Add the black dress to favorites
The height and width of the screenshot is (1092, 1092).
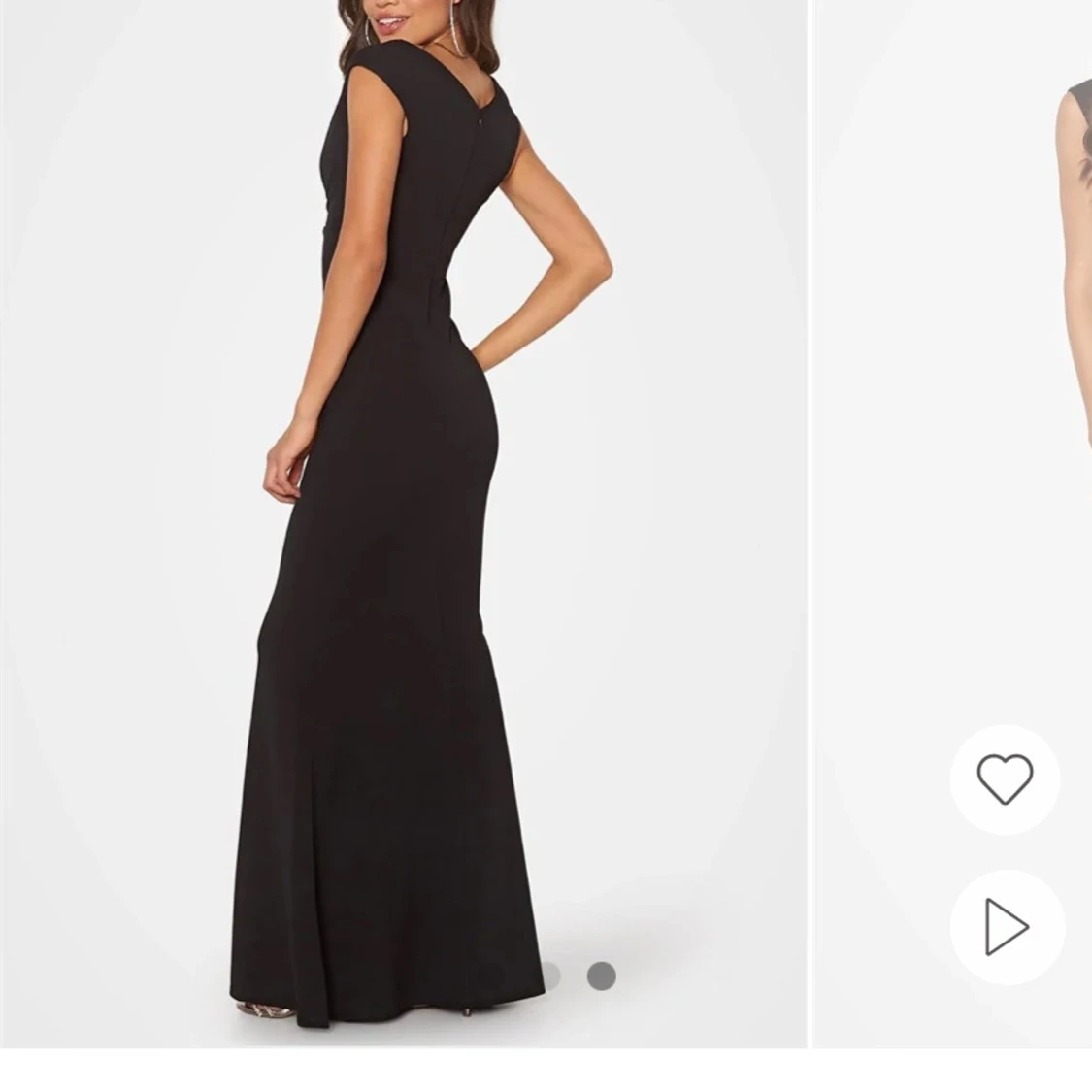(x=1005, y=779)
